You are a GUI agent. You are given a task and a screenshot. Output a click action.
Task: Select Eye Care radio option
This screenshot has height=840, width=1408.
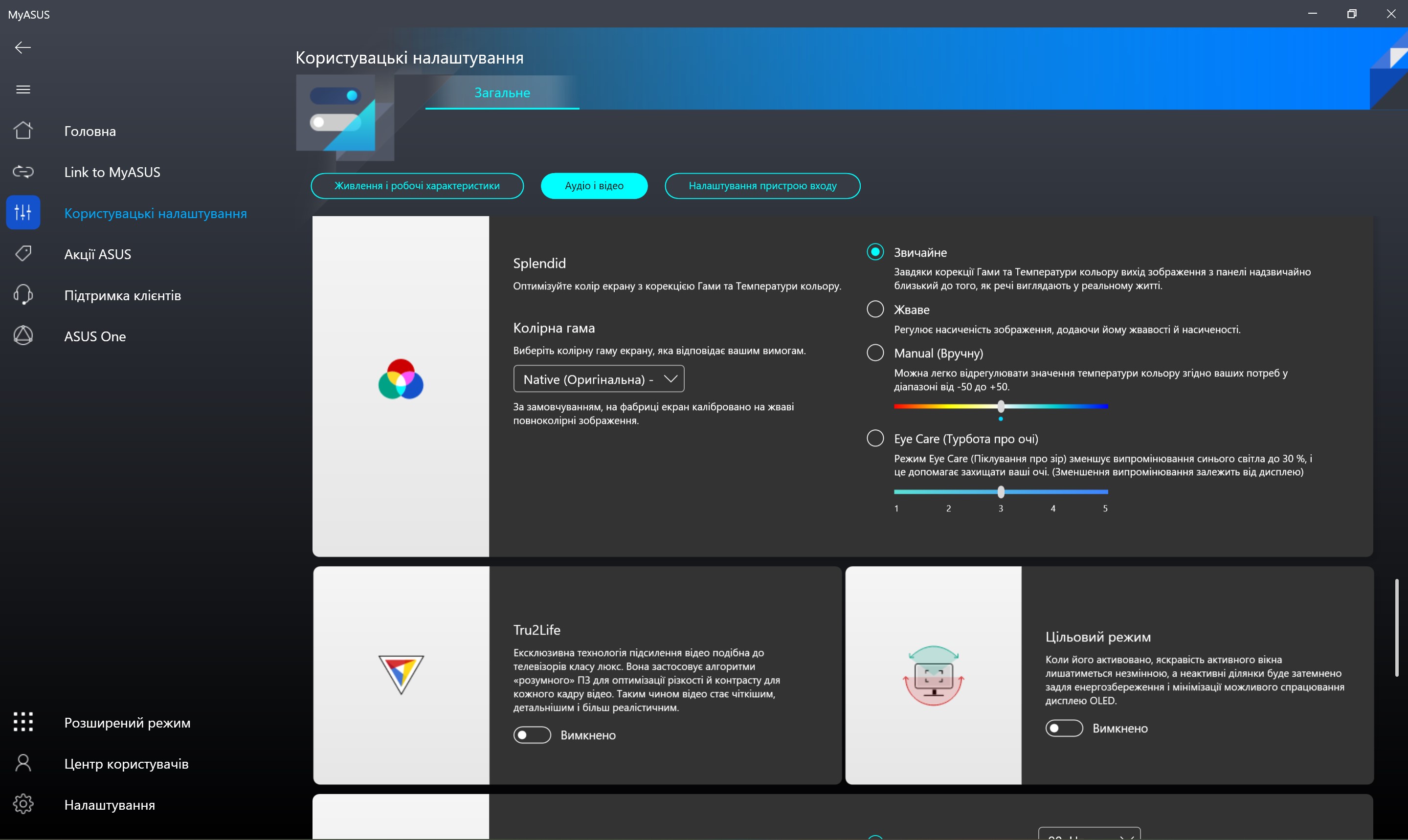875,438
